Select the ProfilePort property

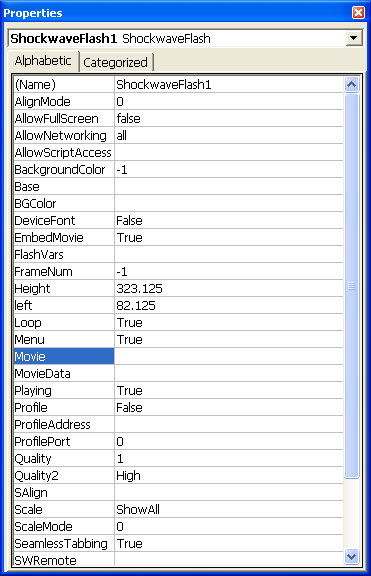(x=64, y=442)
